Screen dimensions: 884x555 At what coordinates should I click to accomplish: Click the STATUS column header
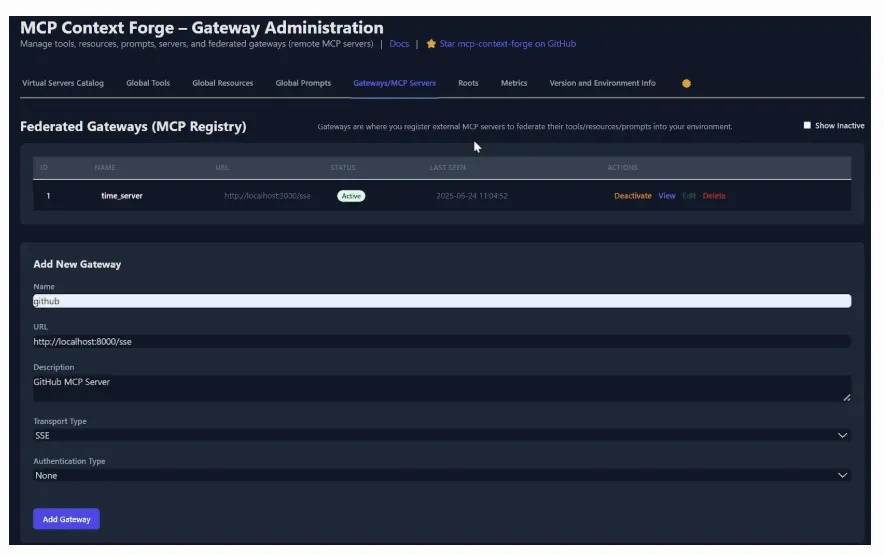(343, 168)
